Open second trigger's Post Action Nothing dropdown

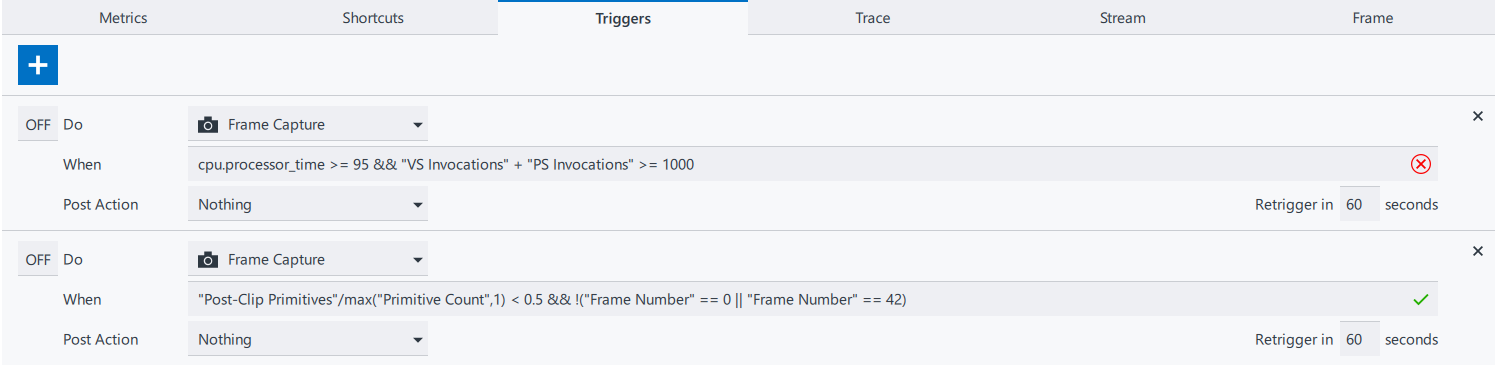(x=308, y=339)
